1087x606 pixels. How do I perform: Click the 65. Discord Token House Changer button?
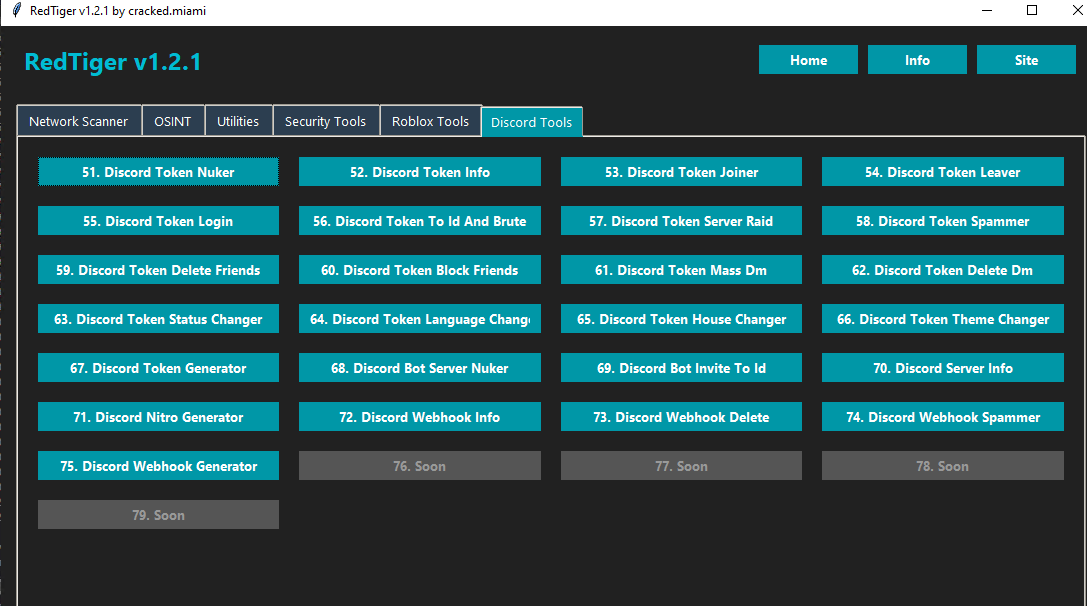[x=681, y=319]
